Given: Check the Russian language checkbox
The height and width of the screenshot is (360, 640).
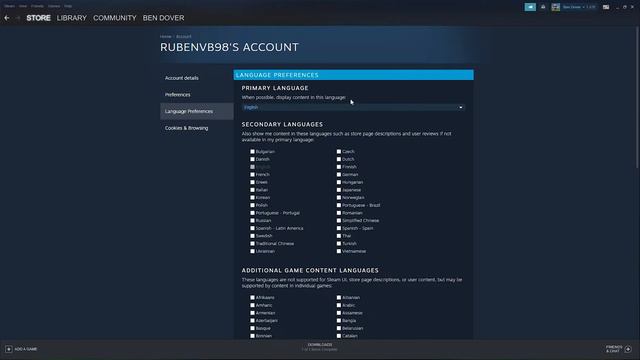Looking at the screenshot, I should coord(252,220).
